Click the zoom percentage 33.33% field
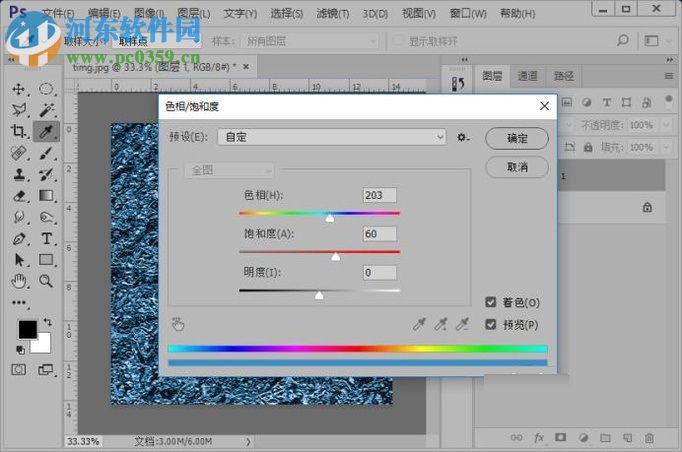 click(x=83, y=442)
